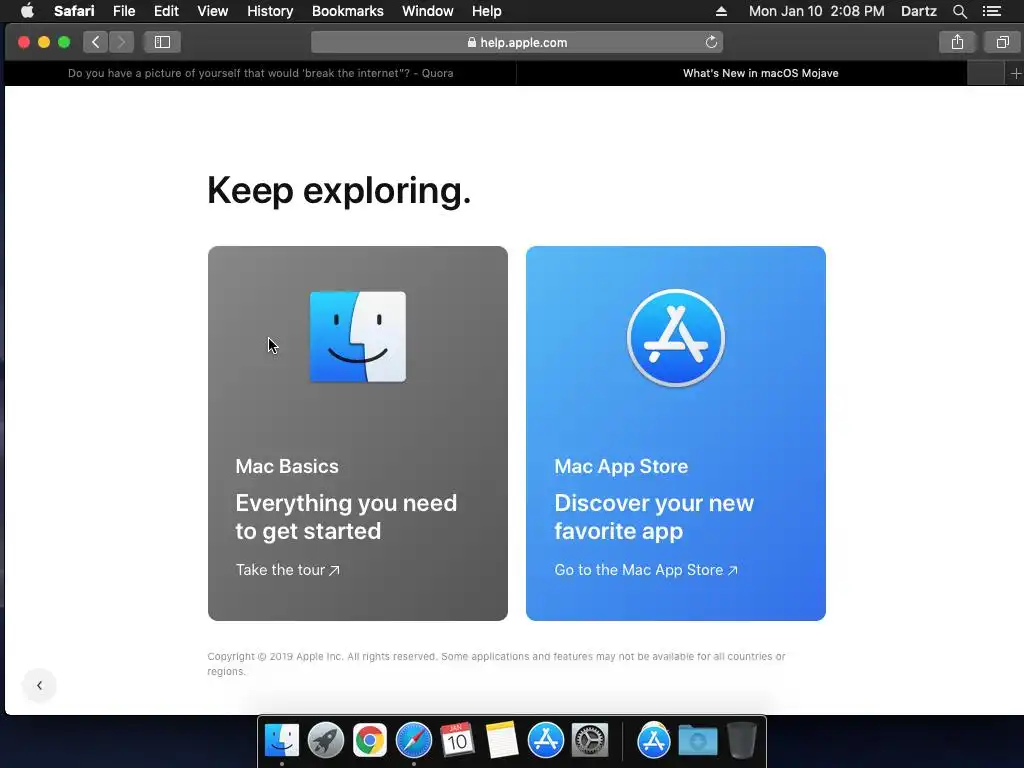1024x768 pixels.
Task: Close the Safari window red button
Action: coord(24,42)
